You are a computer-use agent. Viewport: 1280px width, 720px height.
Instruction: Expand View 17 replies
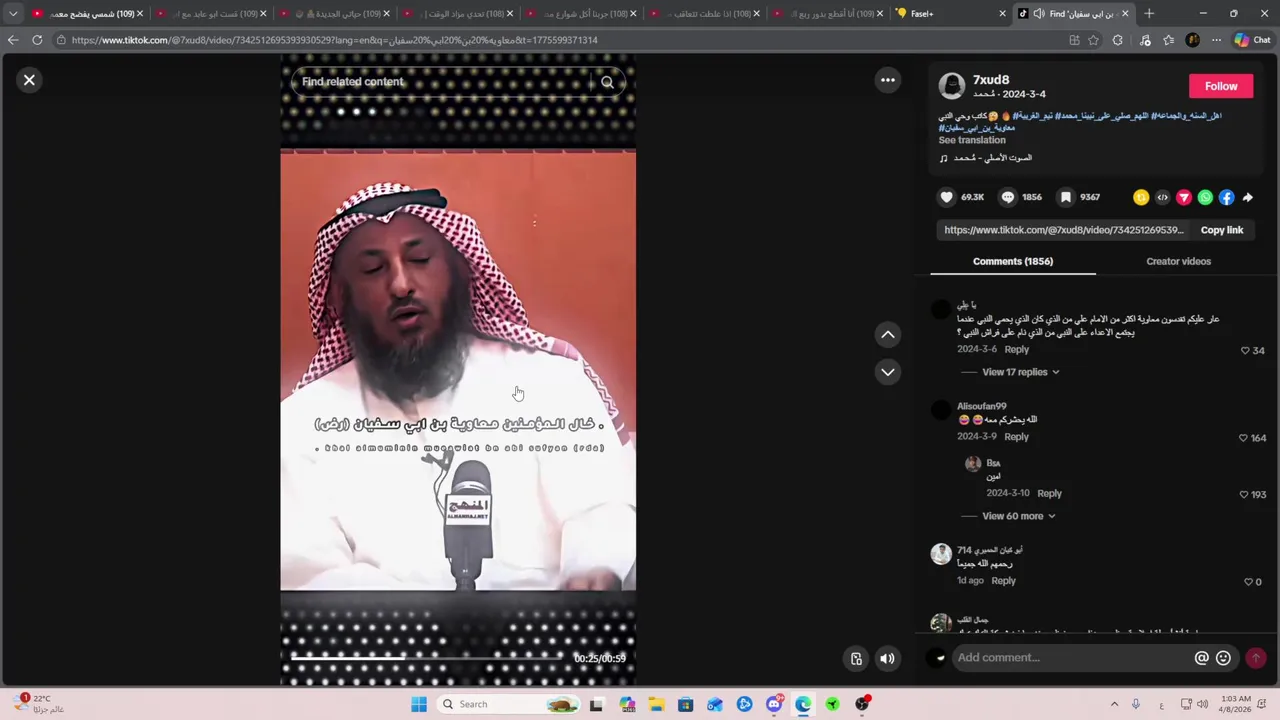tap(1020, 372)
